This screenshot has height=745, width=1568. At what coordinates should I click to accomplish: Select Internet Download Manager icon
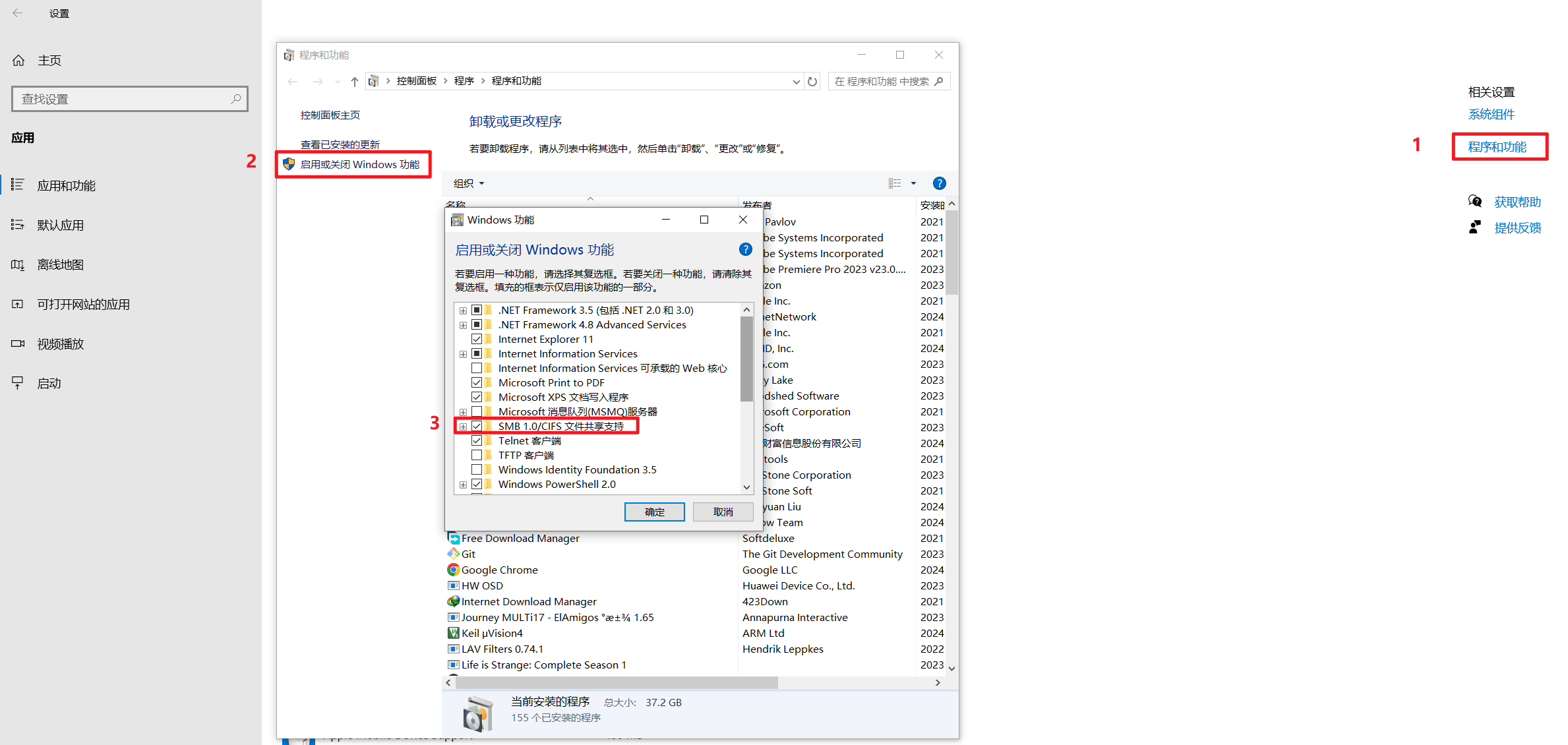pos(454,601)
